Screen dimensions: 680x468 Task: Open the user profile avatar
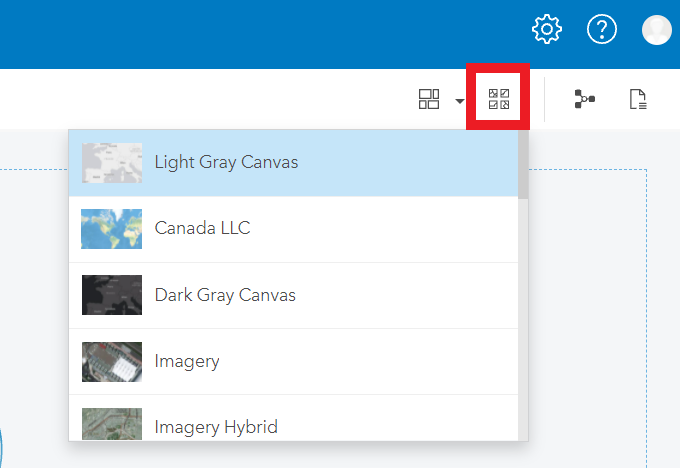[657, 29]
